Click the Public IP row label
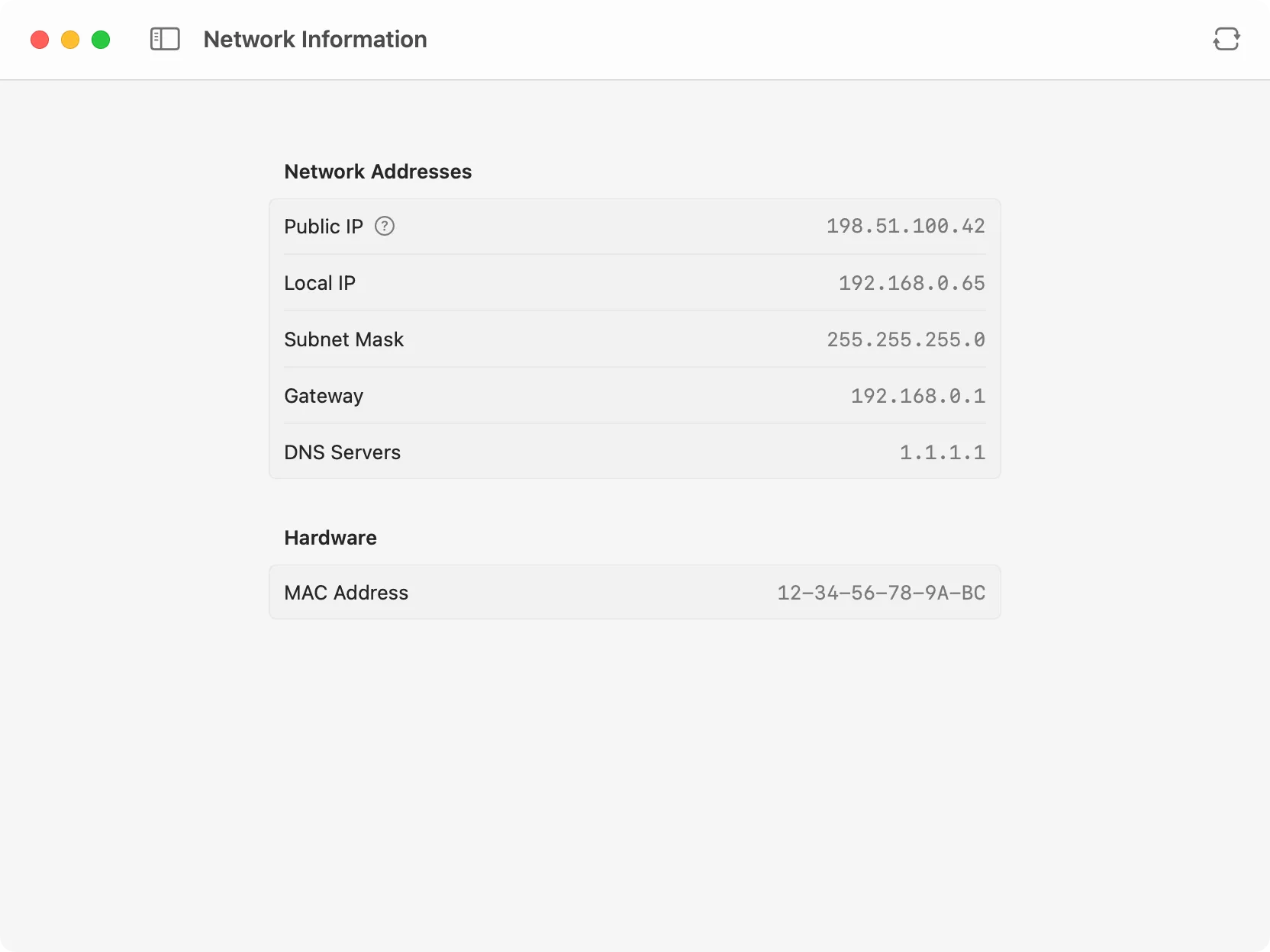The image size is (1270, 952). [x=324, y=227]
